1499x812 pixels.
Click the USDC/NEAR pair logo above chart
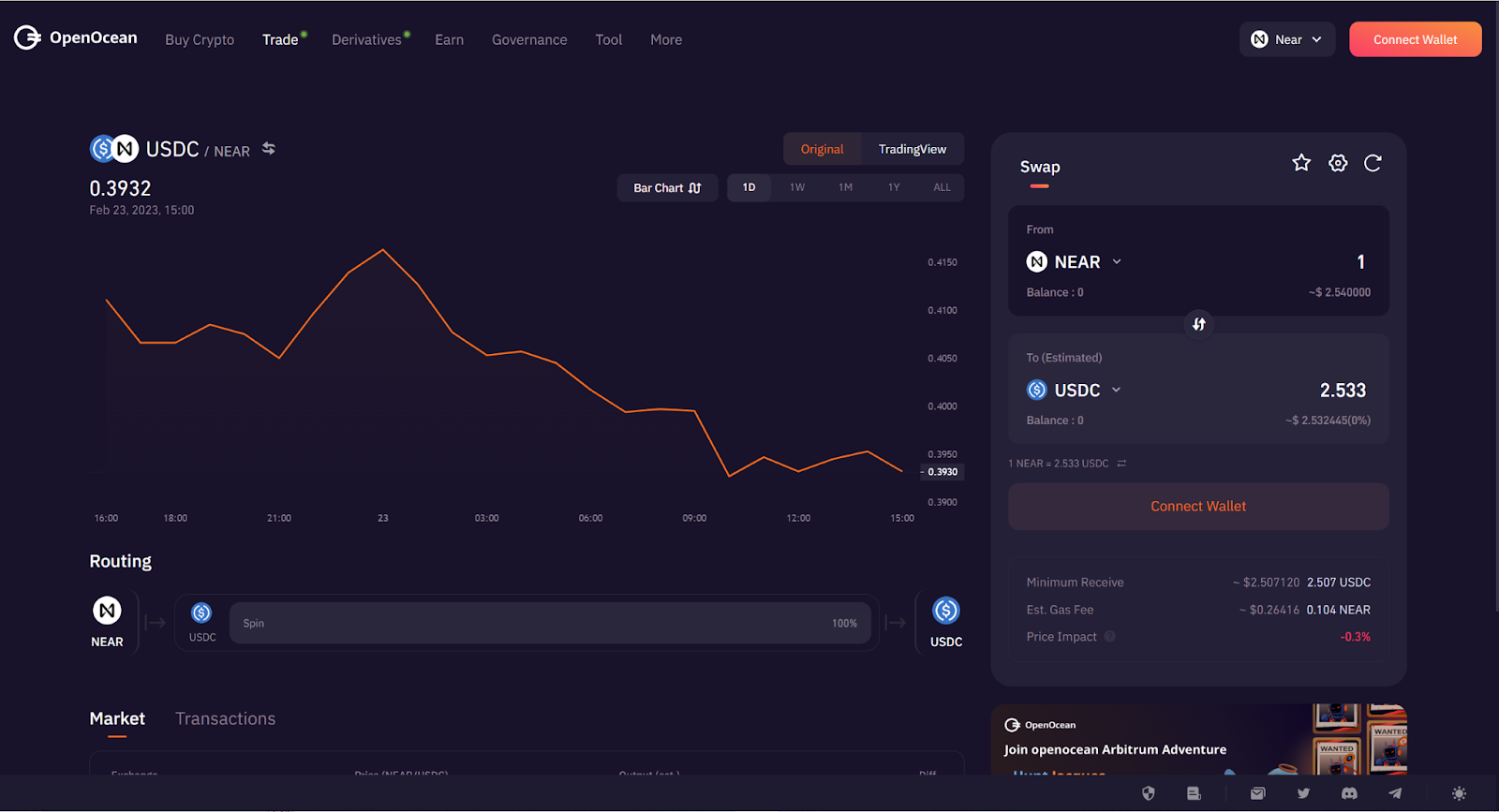click(x=114, y=148)
